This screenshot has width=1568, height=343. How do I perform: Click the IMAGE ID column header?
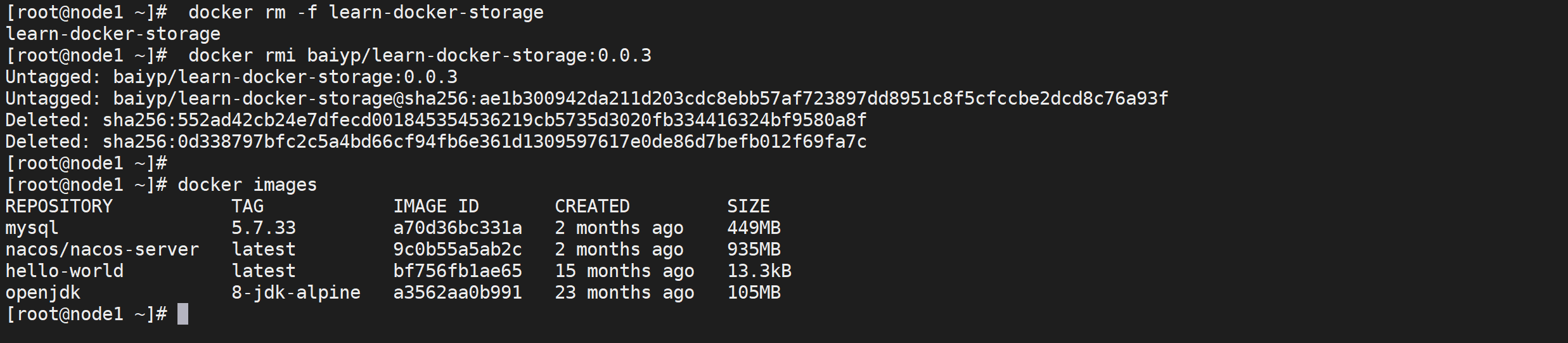pyautogui.click(x=435, y=206)
